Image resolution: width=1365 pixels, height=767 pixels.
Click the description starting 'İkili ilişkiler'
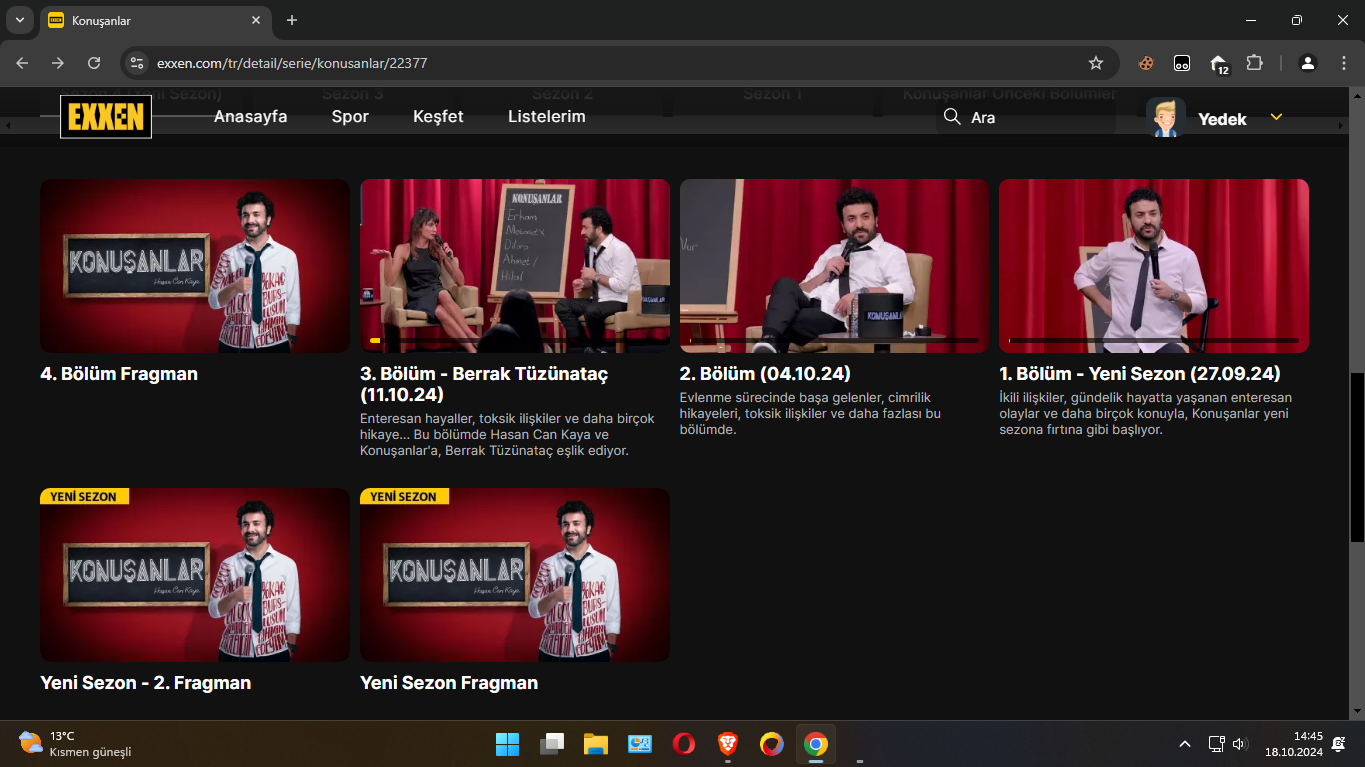coord(1145,413)
